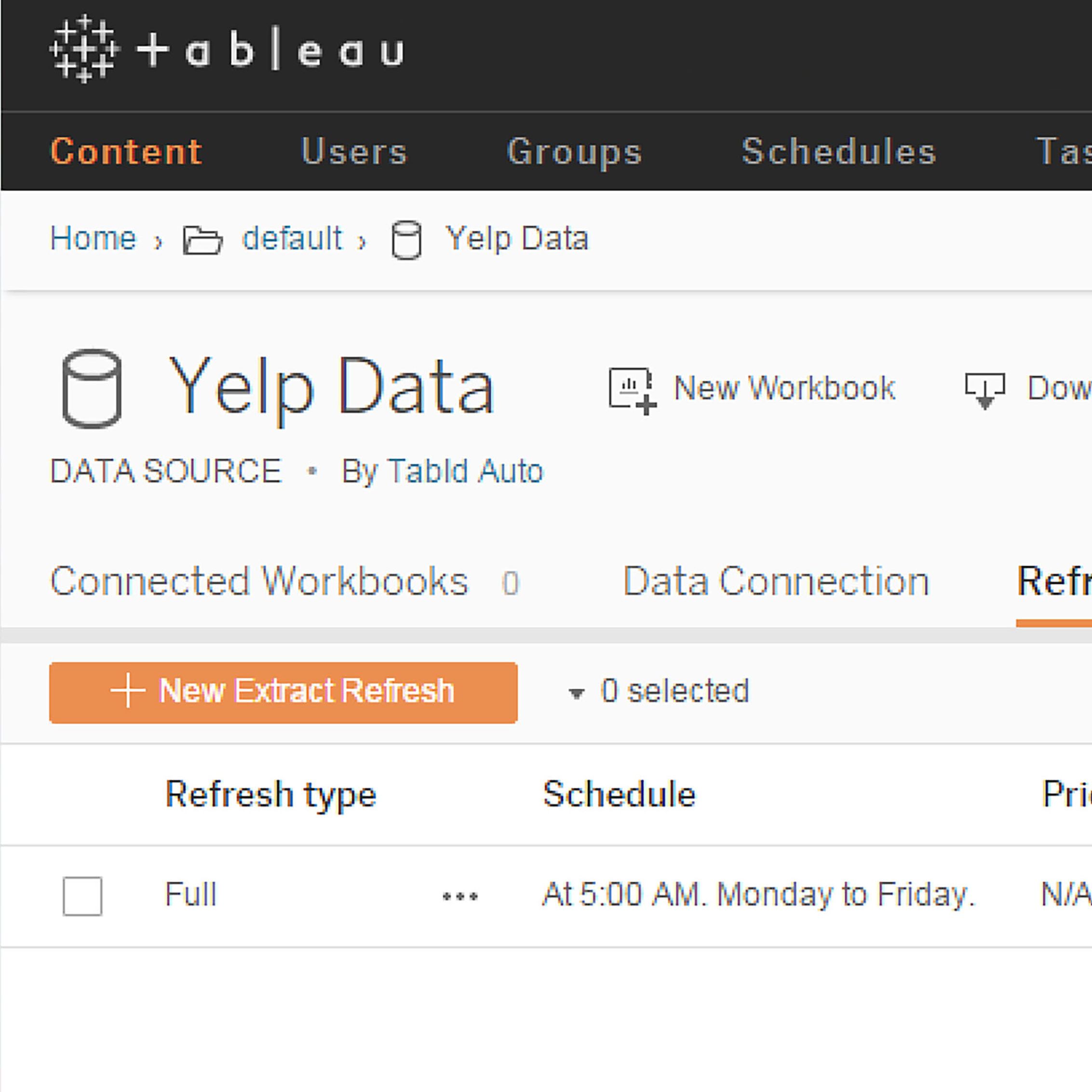
Task: Click the plus icon on New Extract Refresh
Action: [x=128, y=690]
